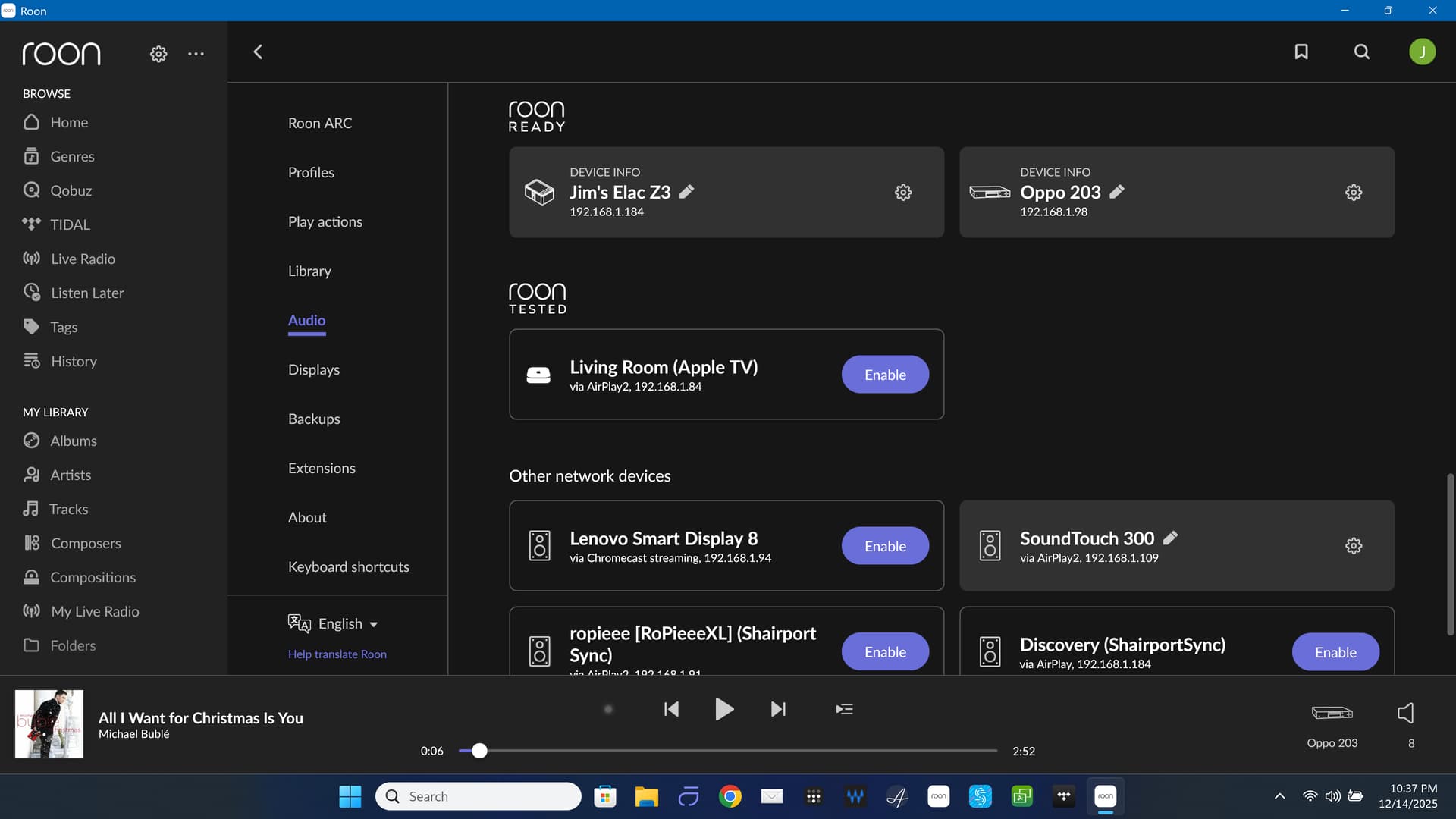Open the bookmark icon in top bar
Viewport: 1456px width, 819px height.
click(x=1301, y=52)
